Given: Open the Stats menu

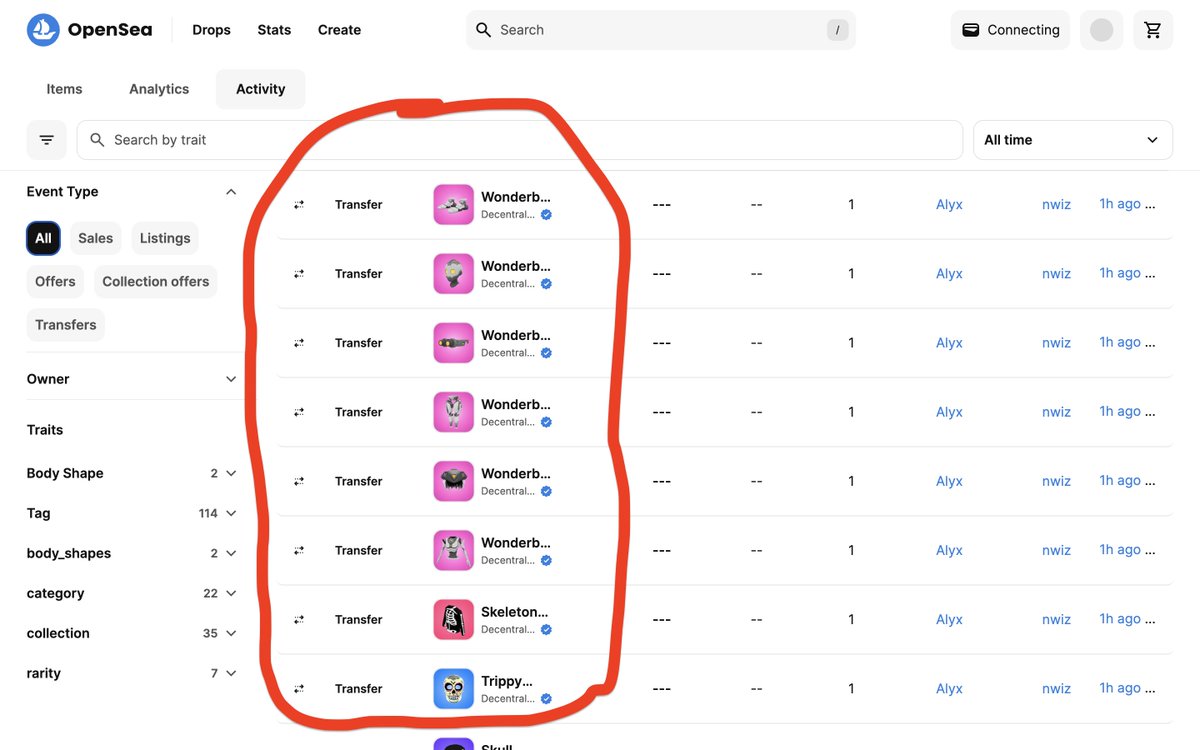Looking at the screenshot, I should (x=274, y=30).
